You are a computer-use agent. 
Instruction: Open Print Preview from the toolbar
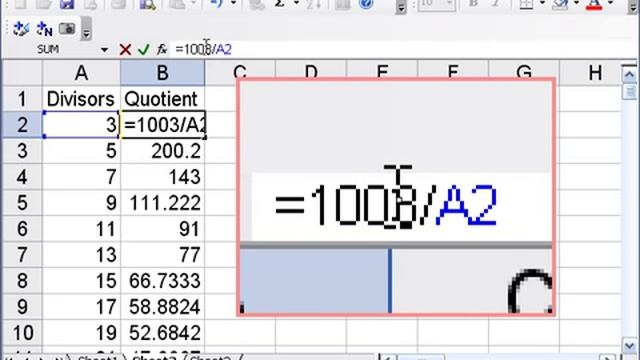(x=147, y=4)
